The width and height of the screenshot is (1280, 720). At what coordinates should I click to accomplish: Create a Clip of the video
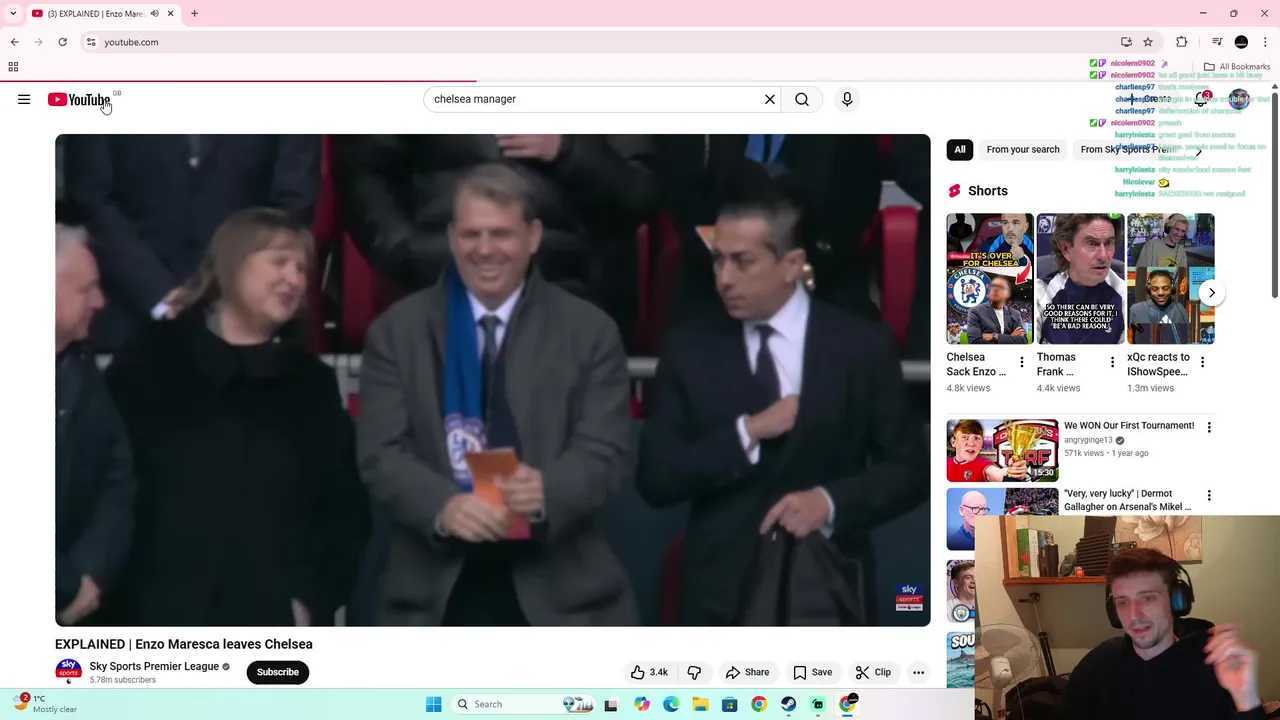click(873, 672)
